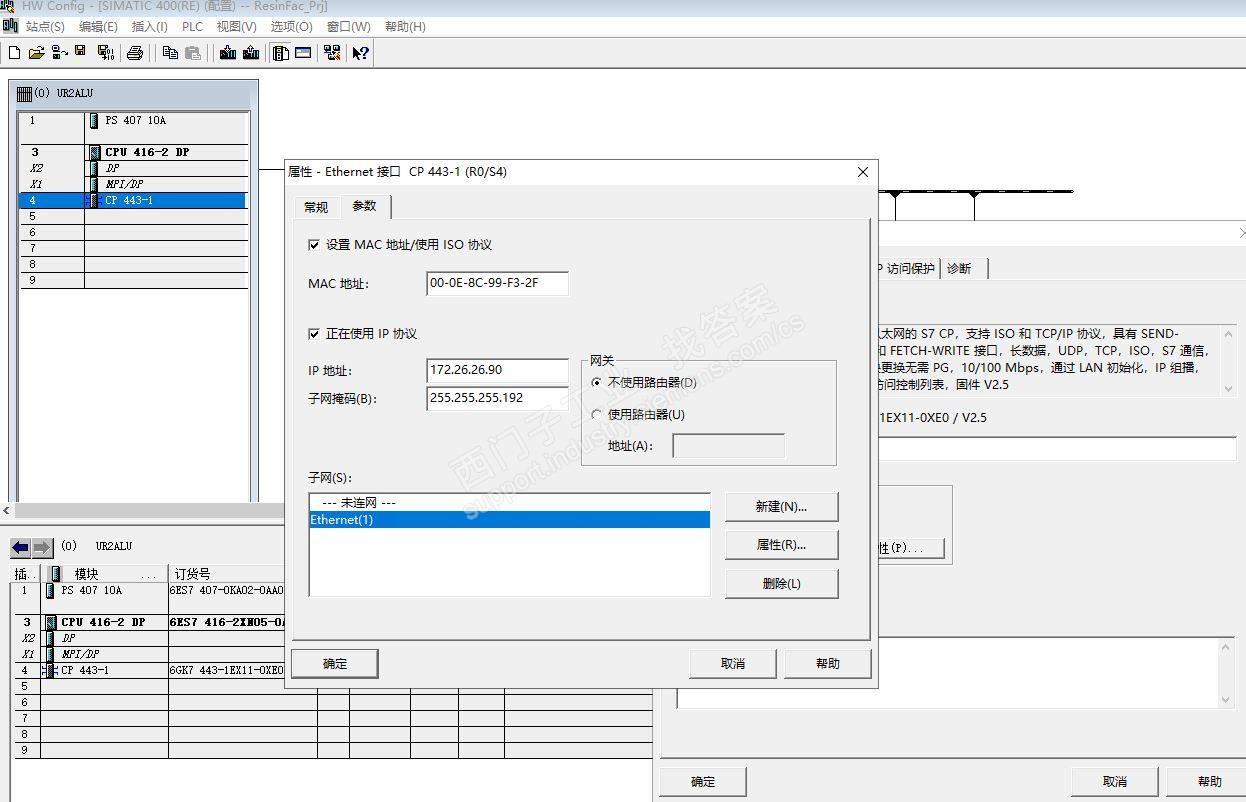Click the Upload from module icon
This screenshot has width=1246, height=802.
pos(251,53)
